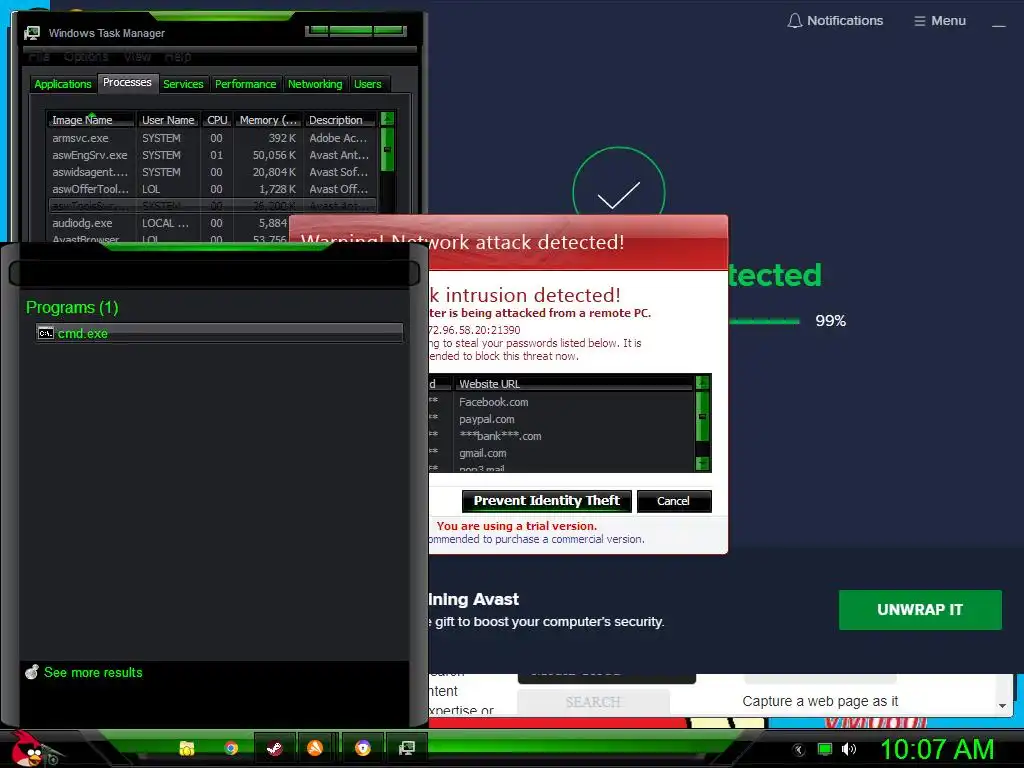The image size is (1024, 768).
Task: Click See more results link
Action: click(93, 672)
